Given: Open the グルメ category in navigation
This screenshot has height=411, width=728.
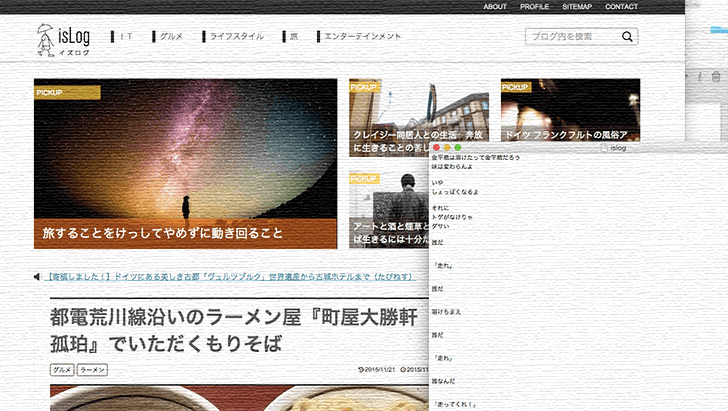Looking at the screenshot, I should pyautogui.click(x=168, y=36).
